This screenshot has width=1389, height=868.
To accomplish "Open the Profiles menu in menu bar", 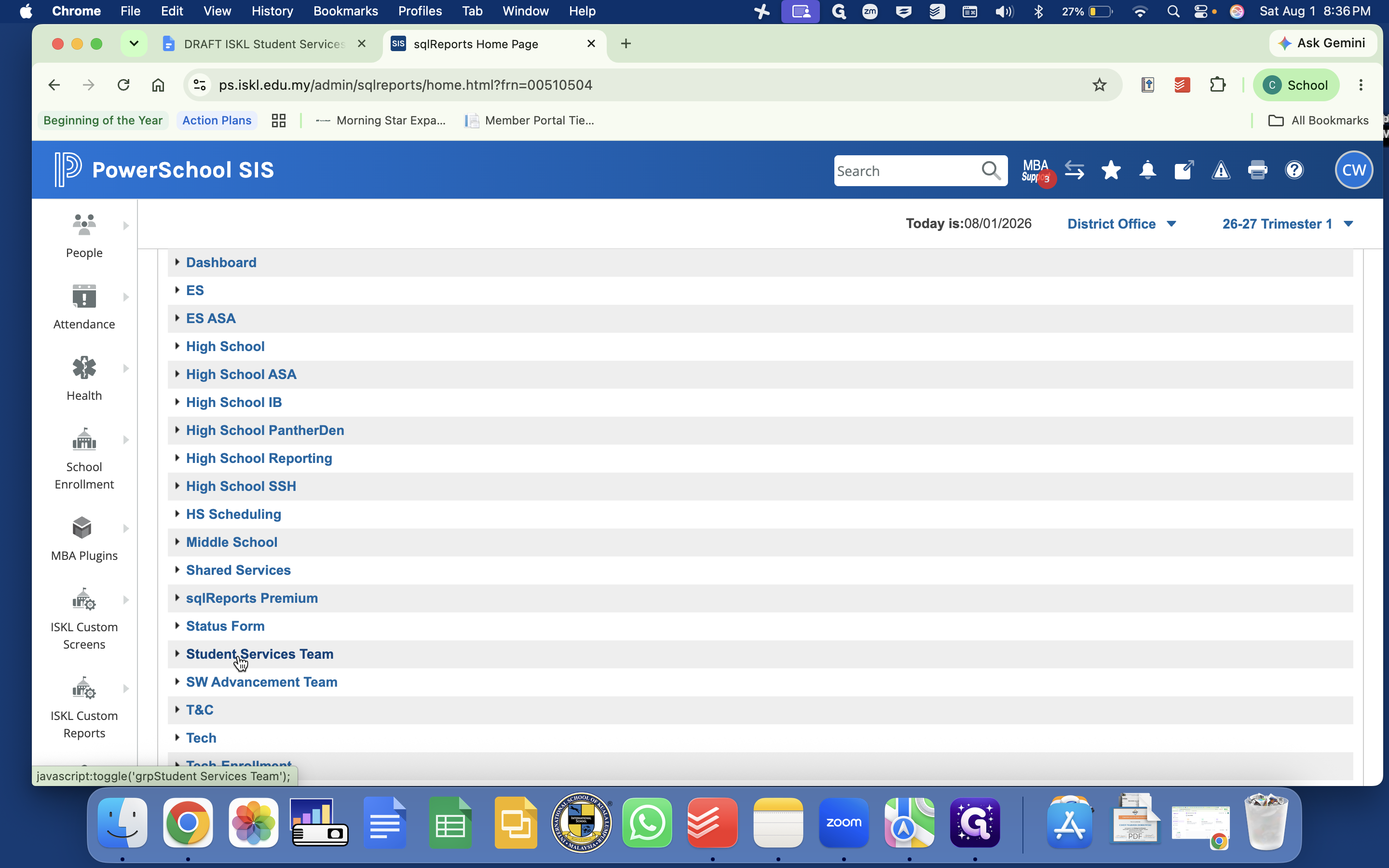I will [420, 11].
